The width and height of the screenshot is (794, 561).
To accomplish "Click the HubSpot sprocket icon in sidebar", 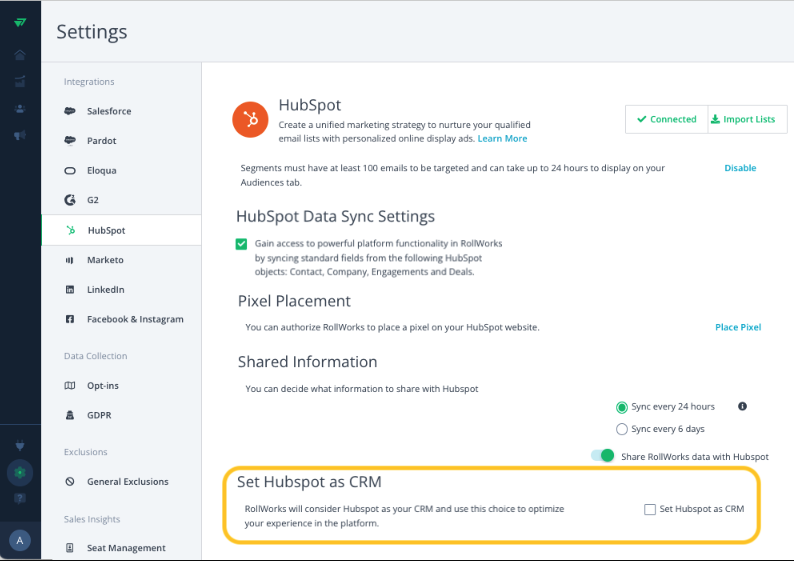I will pyautogui.click(x=70, y=230).
